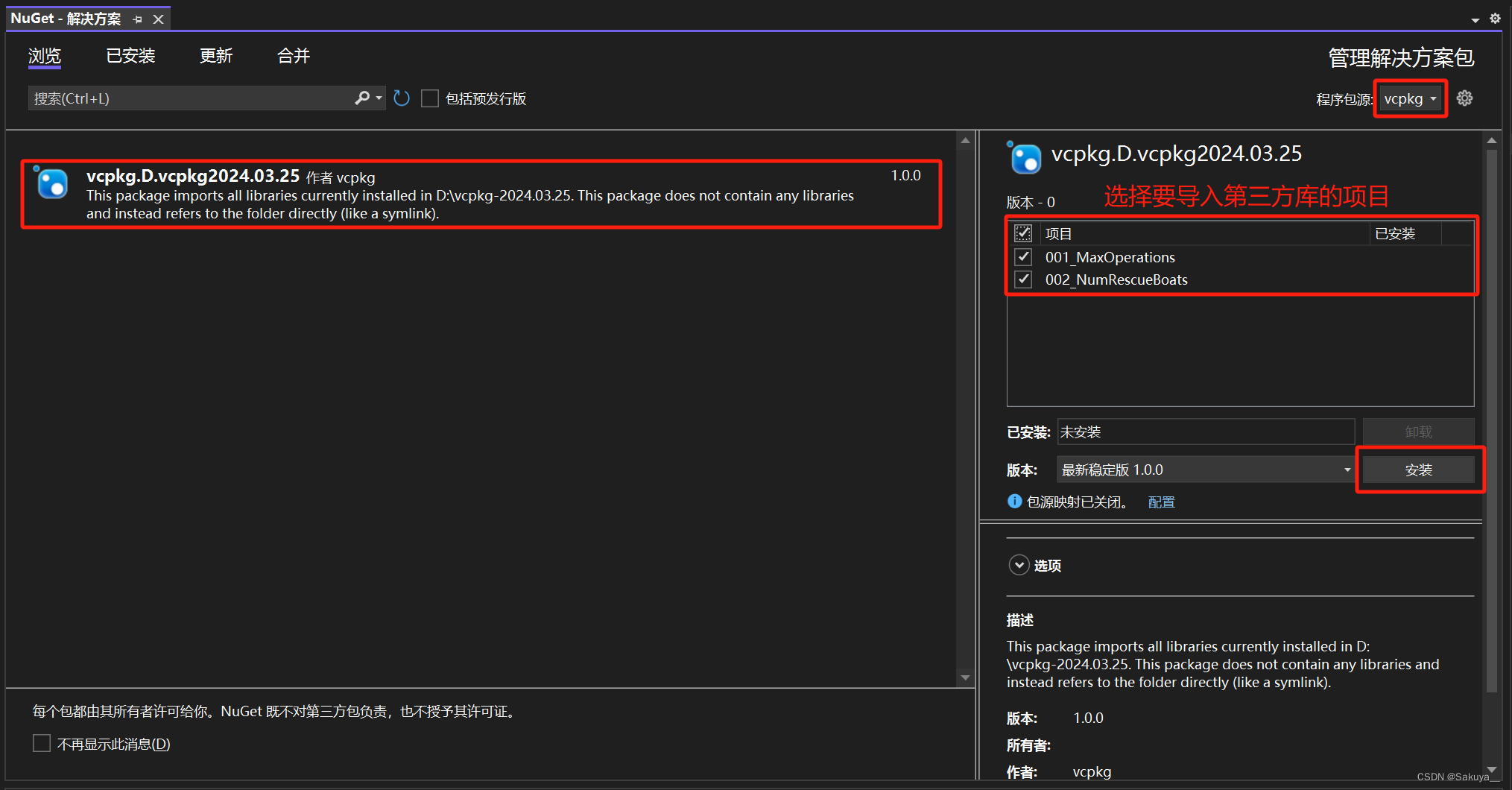Switch to the 合并 consolidate tab
Image resolution: width=1512 pixels, height=790 pixels.
[294, 56]
